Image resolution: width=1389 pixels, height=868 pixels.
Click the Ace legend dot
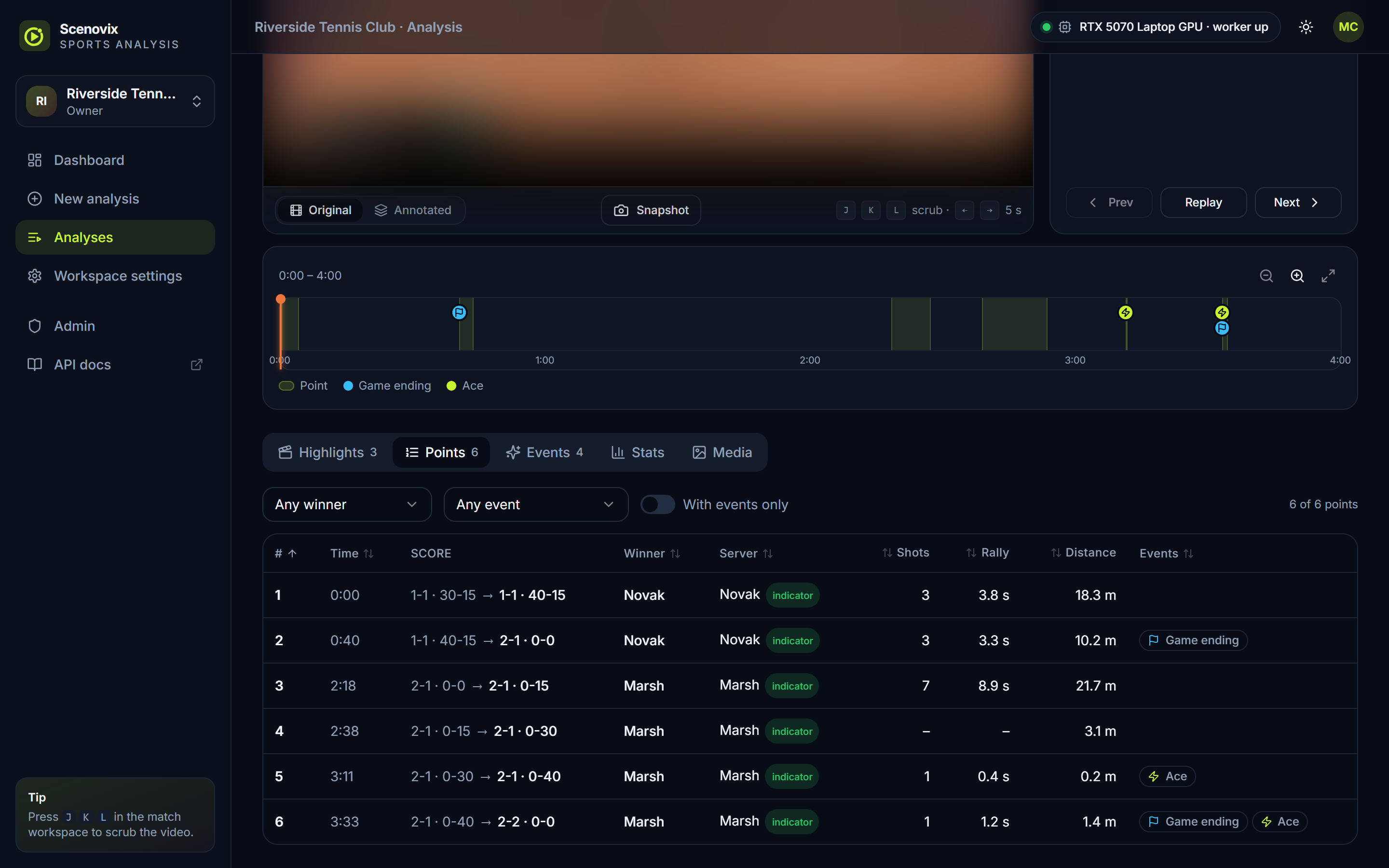coord(451,386)
